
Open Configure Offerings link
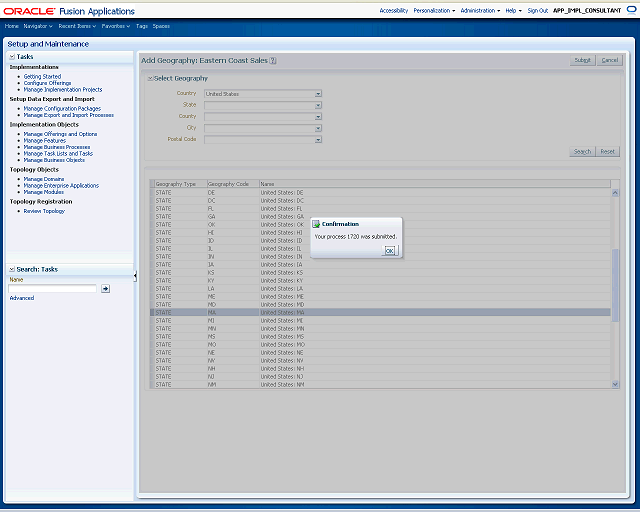point(47,83)
